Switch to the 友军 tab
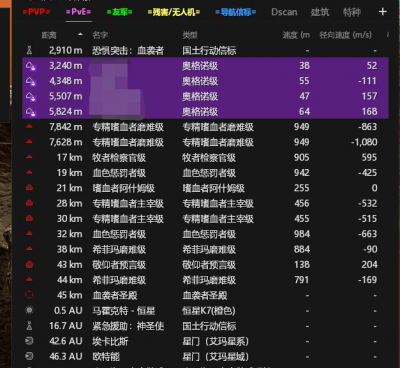Viewport: 400px width, 368px height. [119, 12]
